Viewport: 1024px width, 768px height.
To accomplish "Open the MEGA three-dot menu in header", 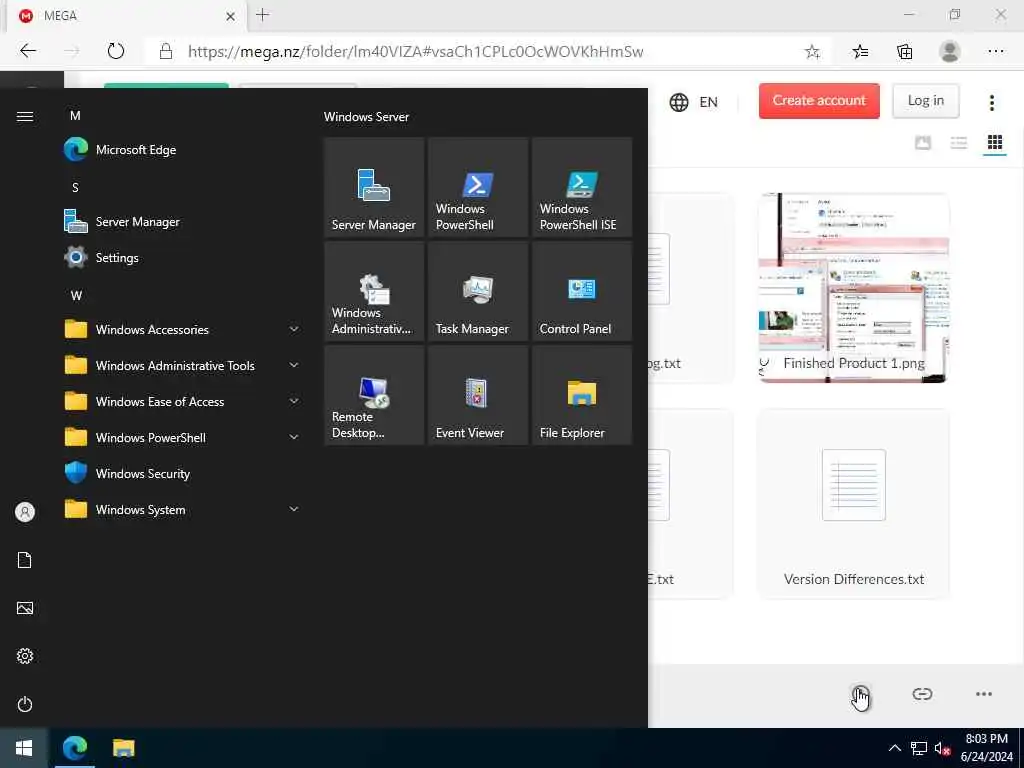I will coord(991,102).
